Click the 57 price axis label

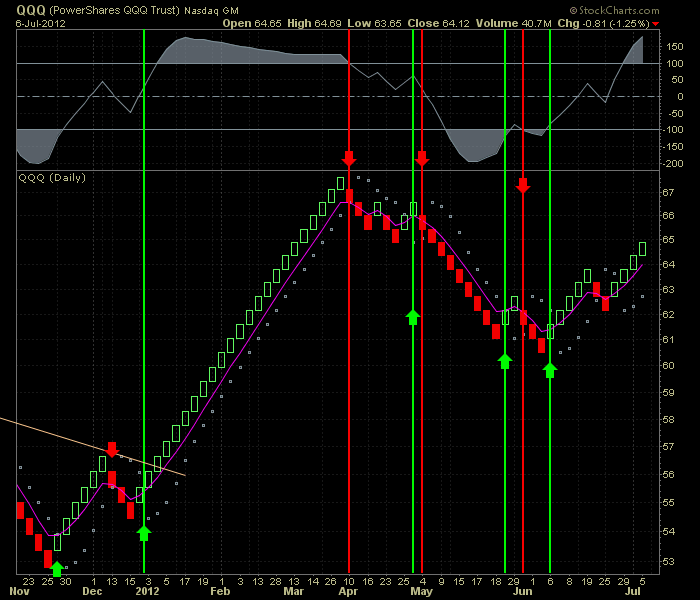coord(668,447)
